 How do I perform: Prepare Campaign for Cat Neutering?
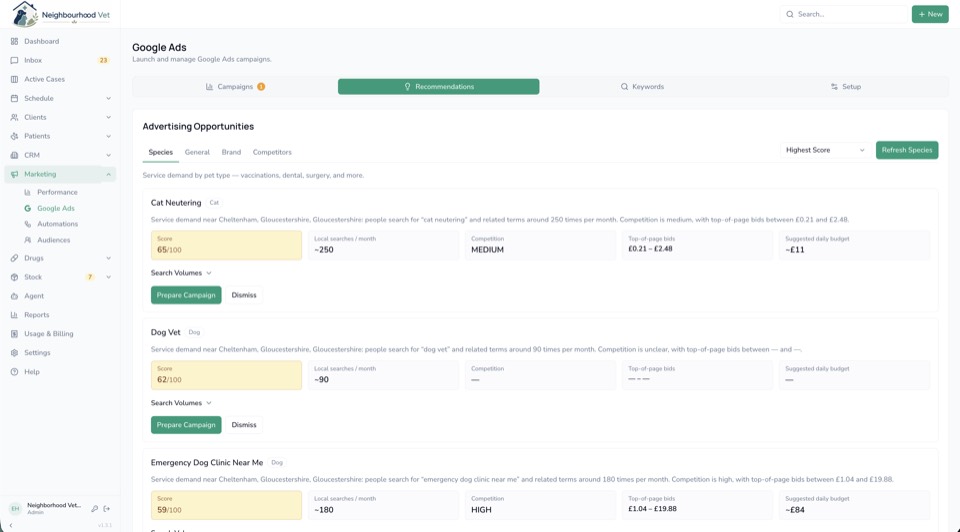tap(186, 295)
